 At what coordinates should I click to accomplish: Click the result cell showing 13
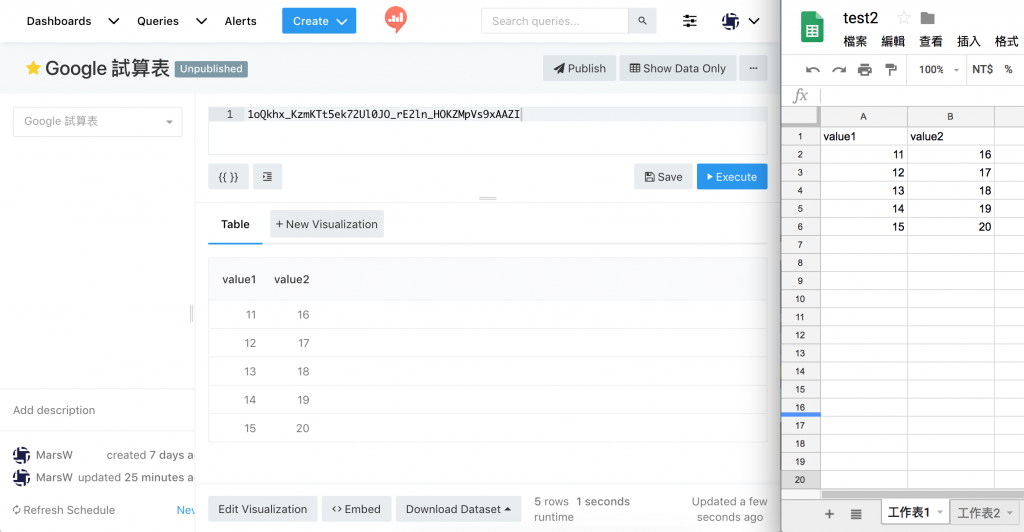point(250,371)
